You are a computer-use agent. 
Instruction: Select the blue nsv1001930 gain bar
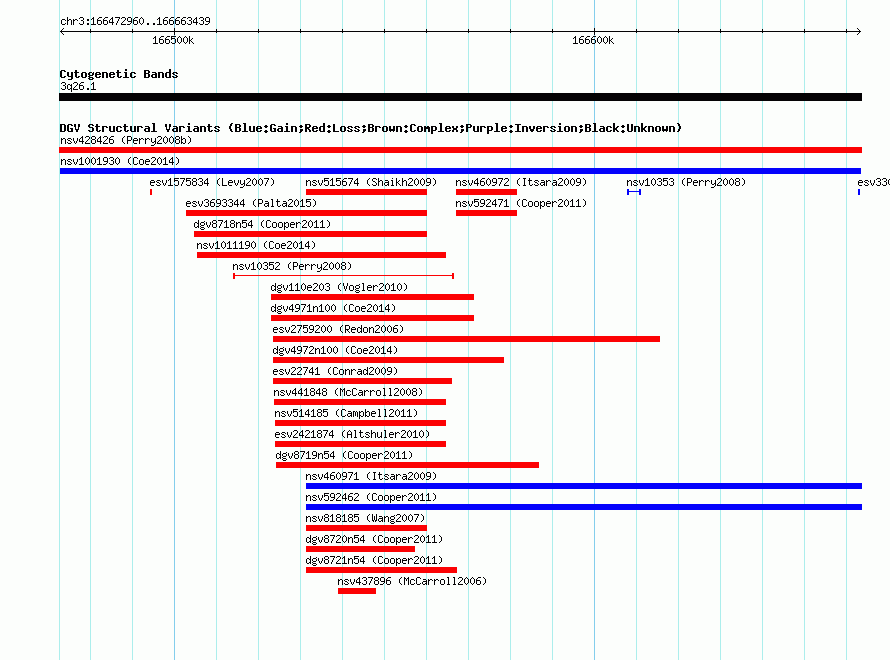[x=460, y=171]
